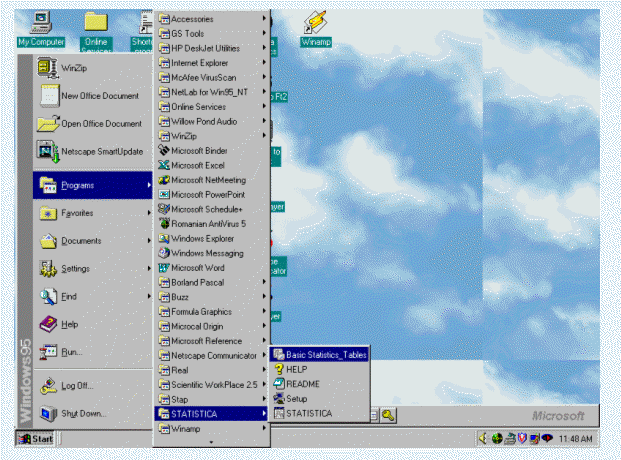621x460 pixels.
Task: Launch STATISTICA application
Action: pyautogui.click(x=320, y=413)
